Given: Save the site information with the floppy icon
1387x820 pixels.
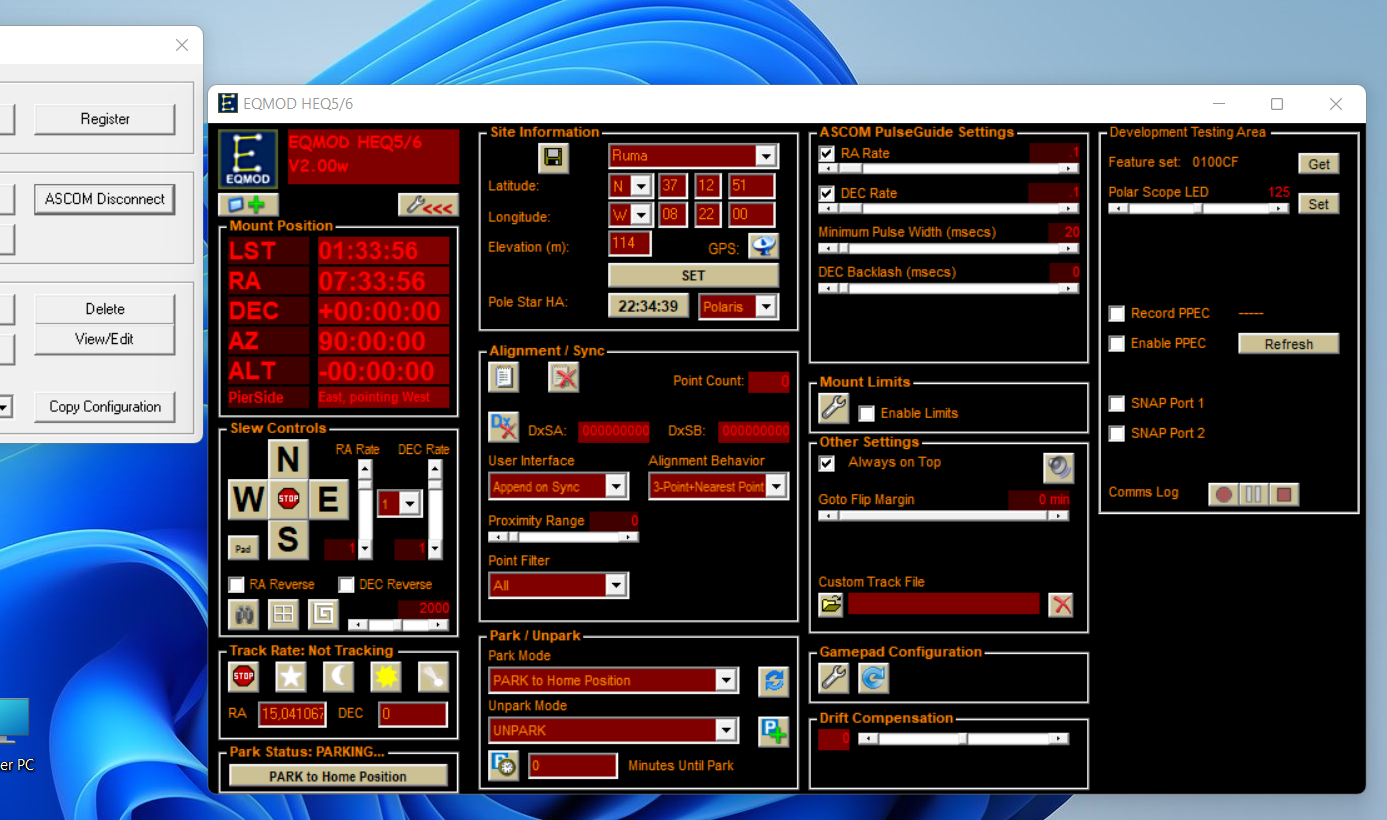Looking at the screenshot, I should tap(553, 157).
